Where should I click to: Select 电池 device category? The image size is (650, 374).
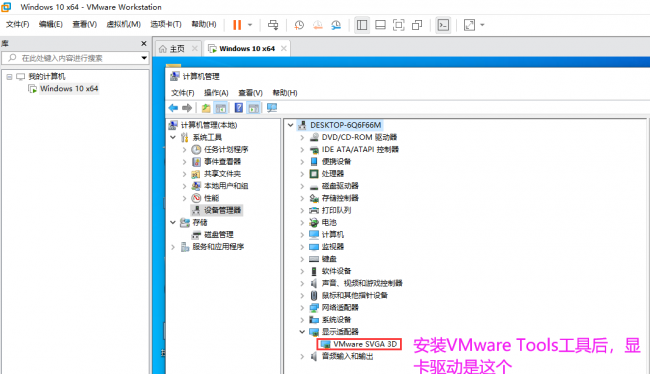coord(329,223)
